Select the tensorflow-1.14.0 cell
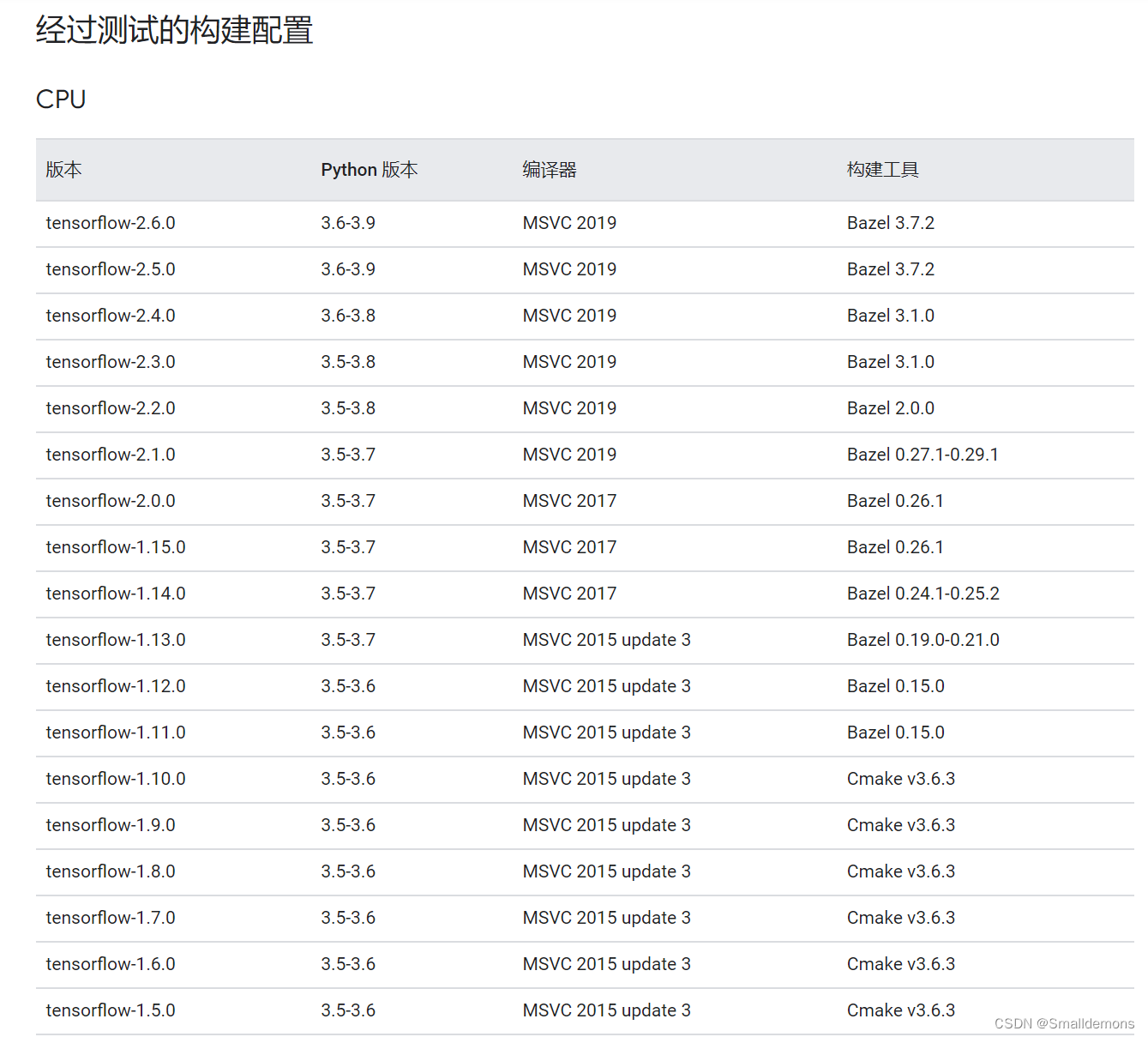1148x1037 pixels. point(116,594)
